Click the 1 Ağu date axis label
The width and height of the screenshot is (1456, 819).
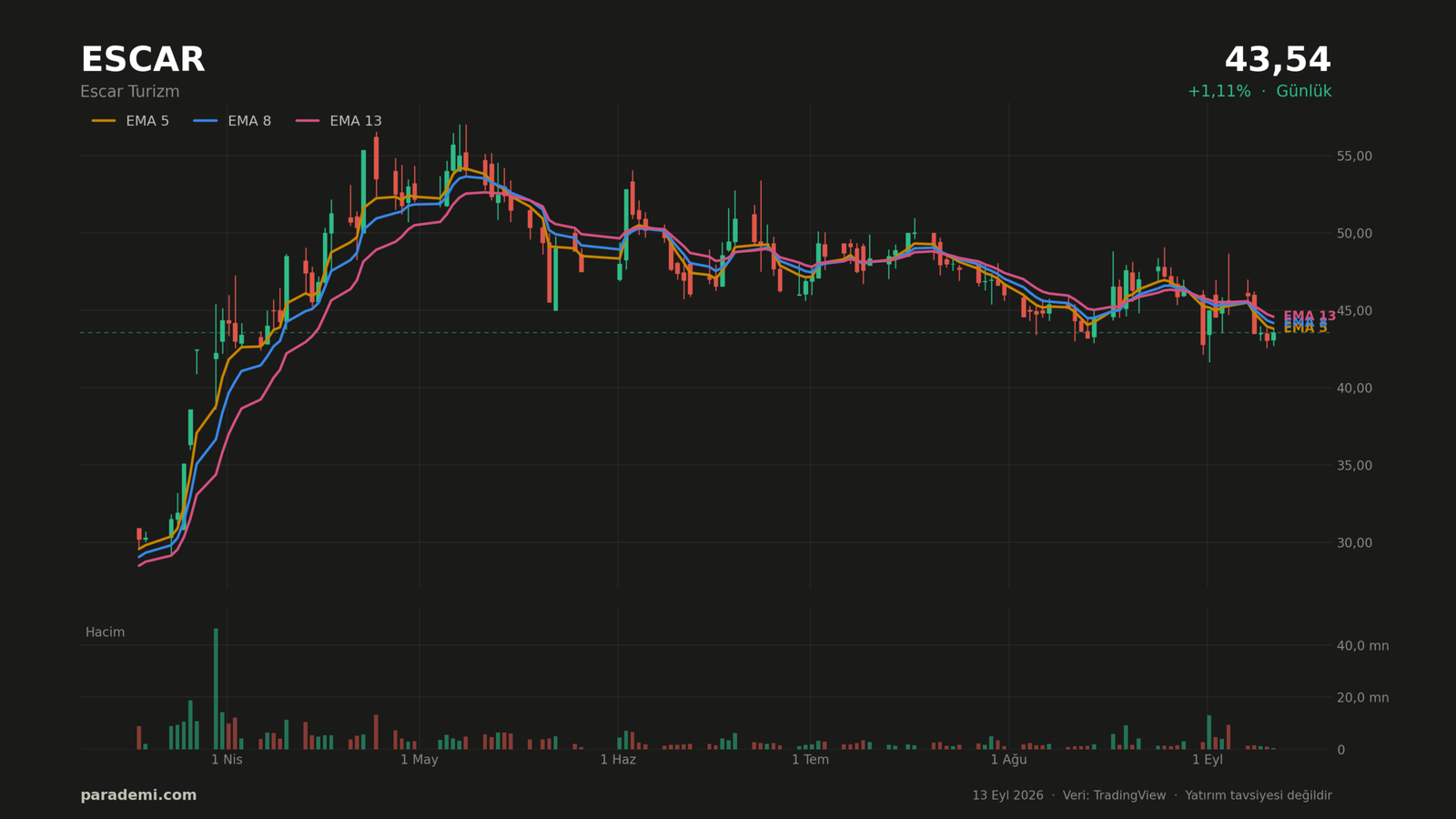click(x=1008, y=760)
